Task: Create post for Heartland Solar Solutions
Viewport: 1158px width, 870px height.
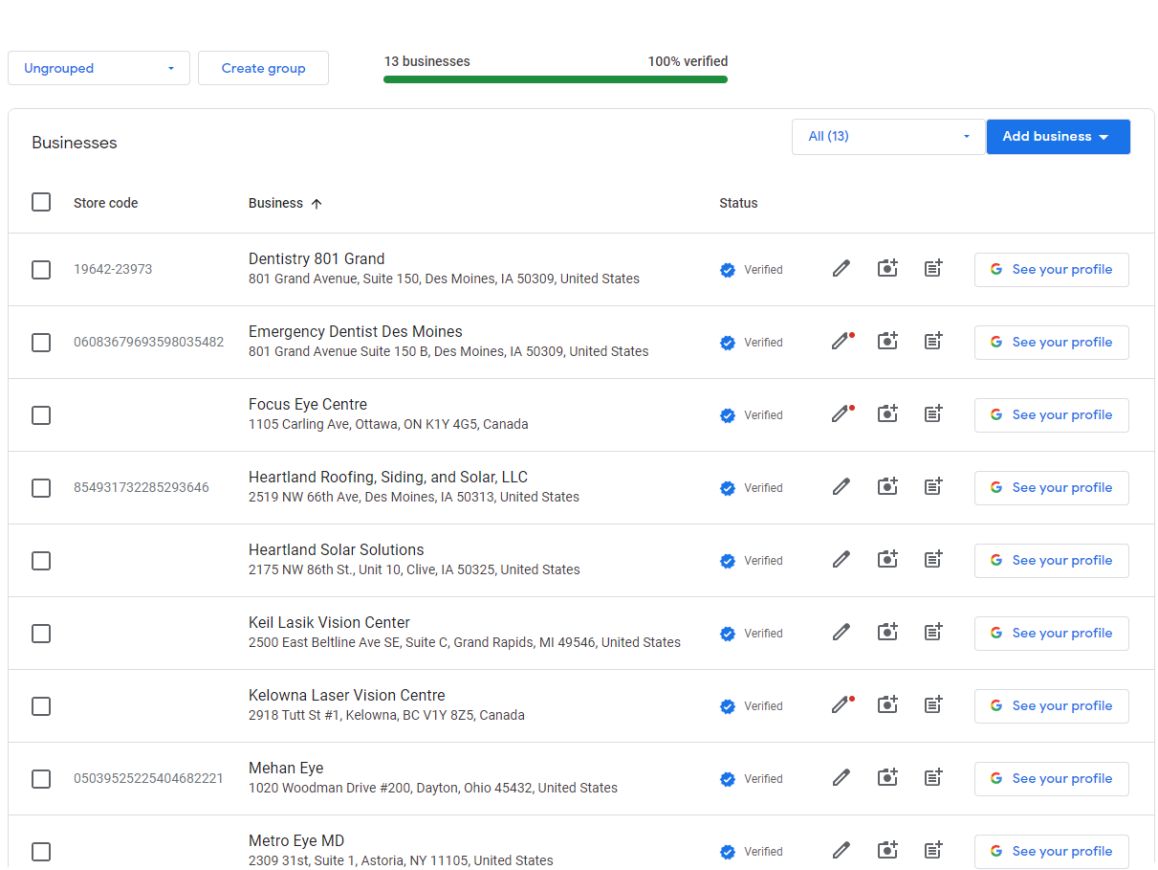Action: click(933, 558)
